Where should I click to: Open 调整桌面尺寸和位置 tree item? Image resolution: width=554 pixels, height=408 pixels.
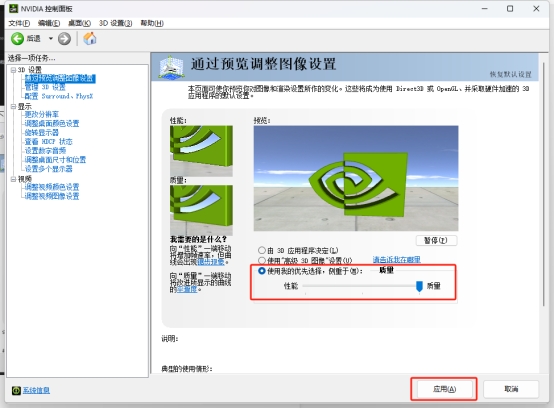pos(55,160)
